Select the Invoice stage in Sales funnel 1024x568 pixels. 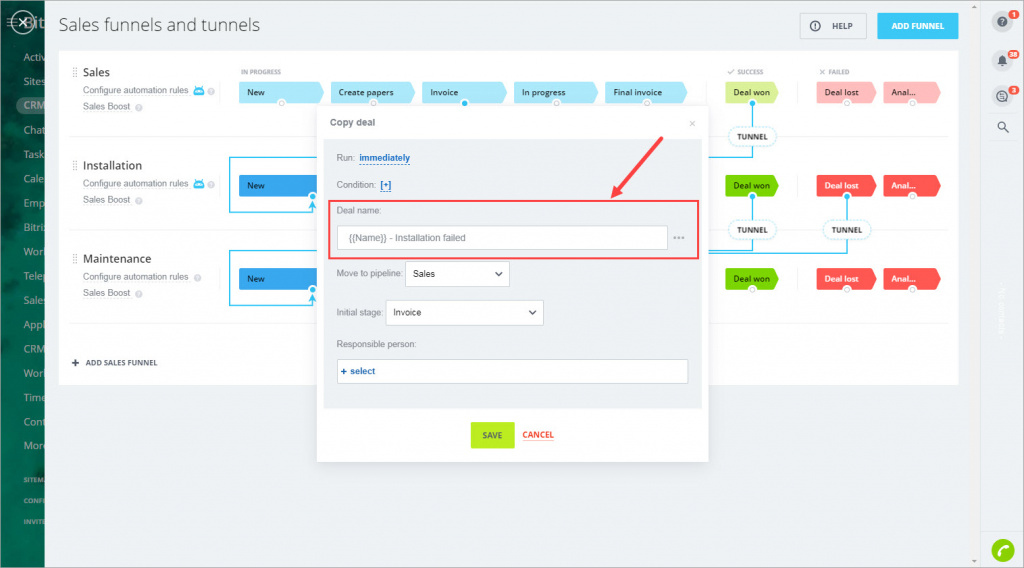pos(464,92)
